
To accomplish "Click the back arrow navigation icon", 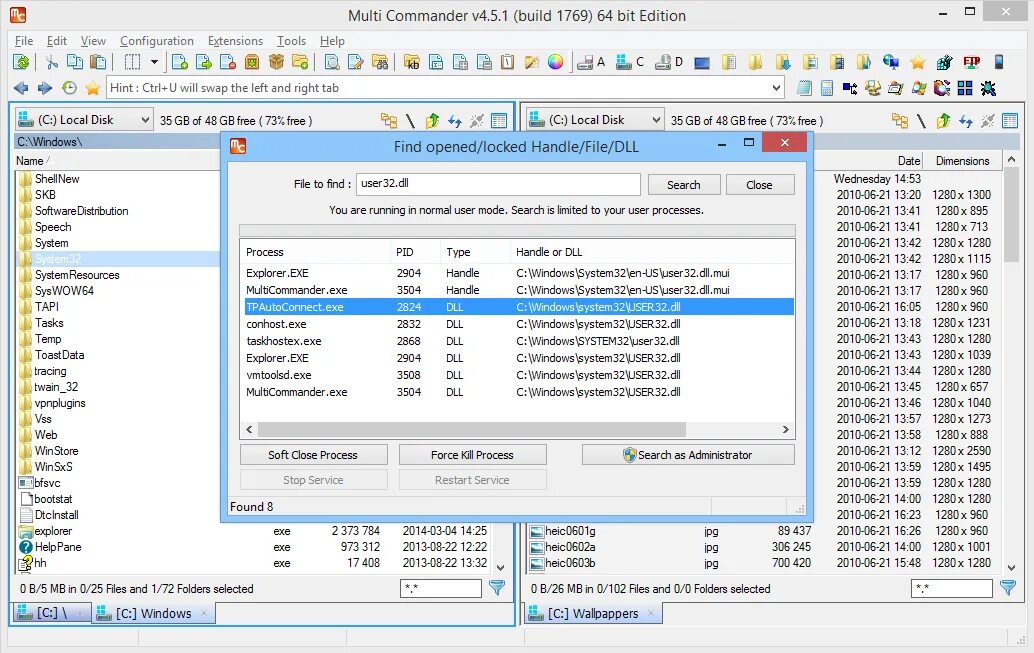I will [x=21, y=88].
